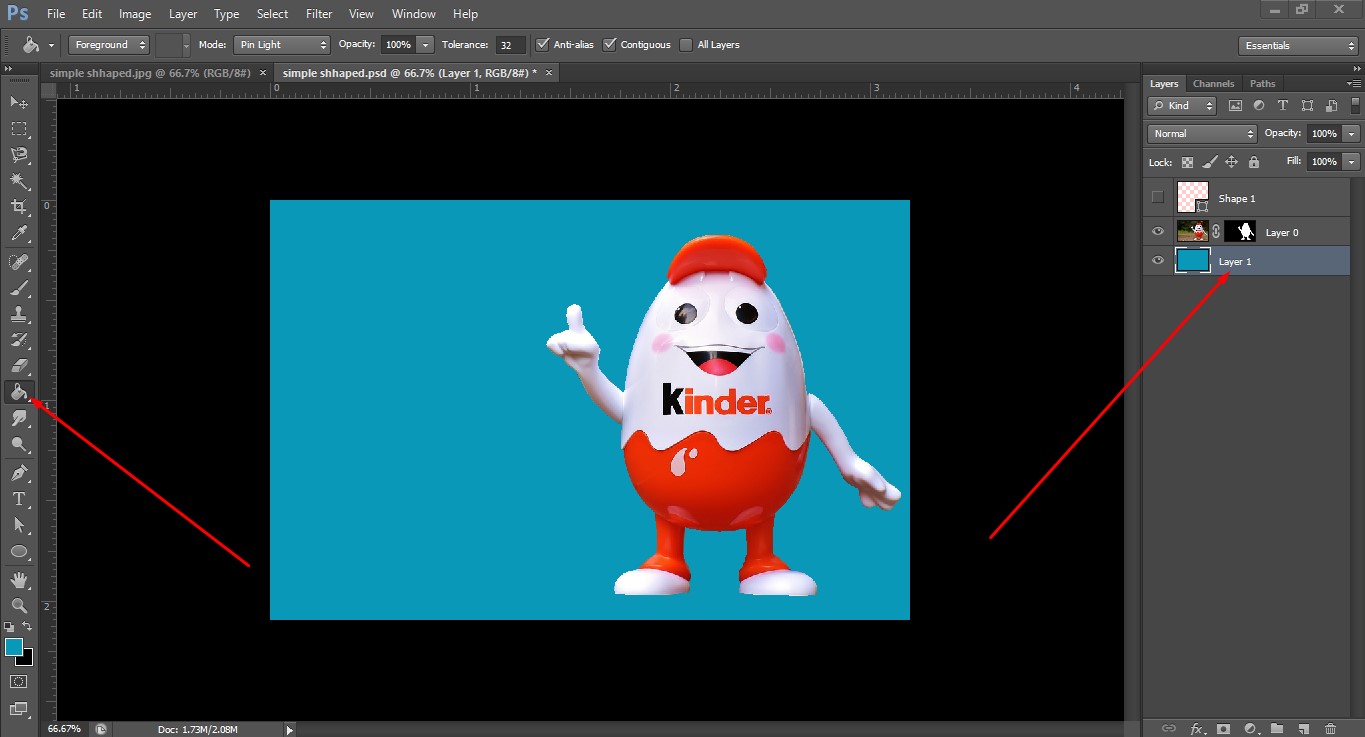Toggle lock transparent pixels

point(1187,162)
